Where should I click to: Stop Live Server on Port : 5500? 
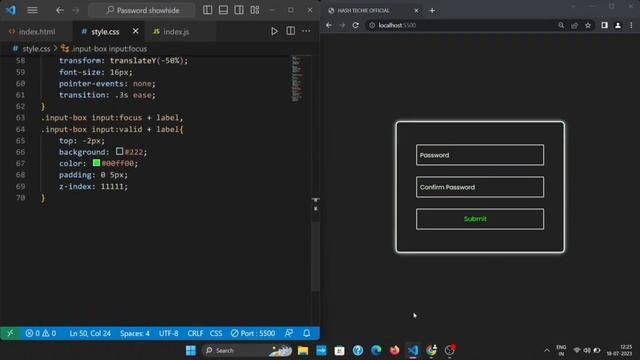(253, 333)
